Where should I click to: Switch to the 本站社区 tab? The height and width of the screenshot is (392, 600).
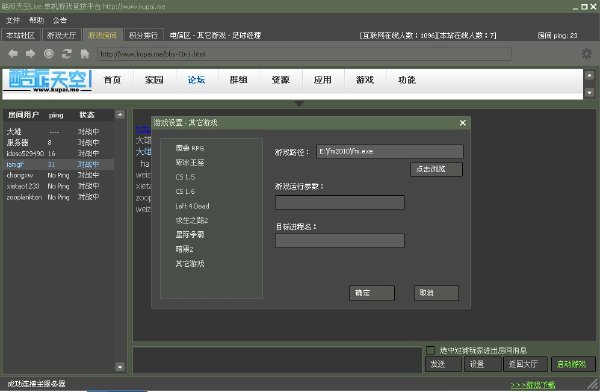point(21,36)
